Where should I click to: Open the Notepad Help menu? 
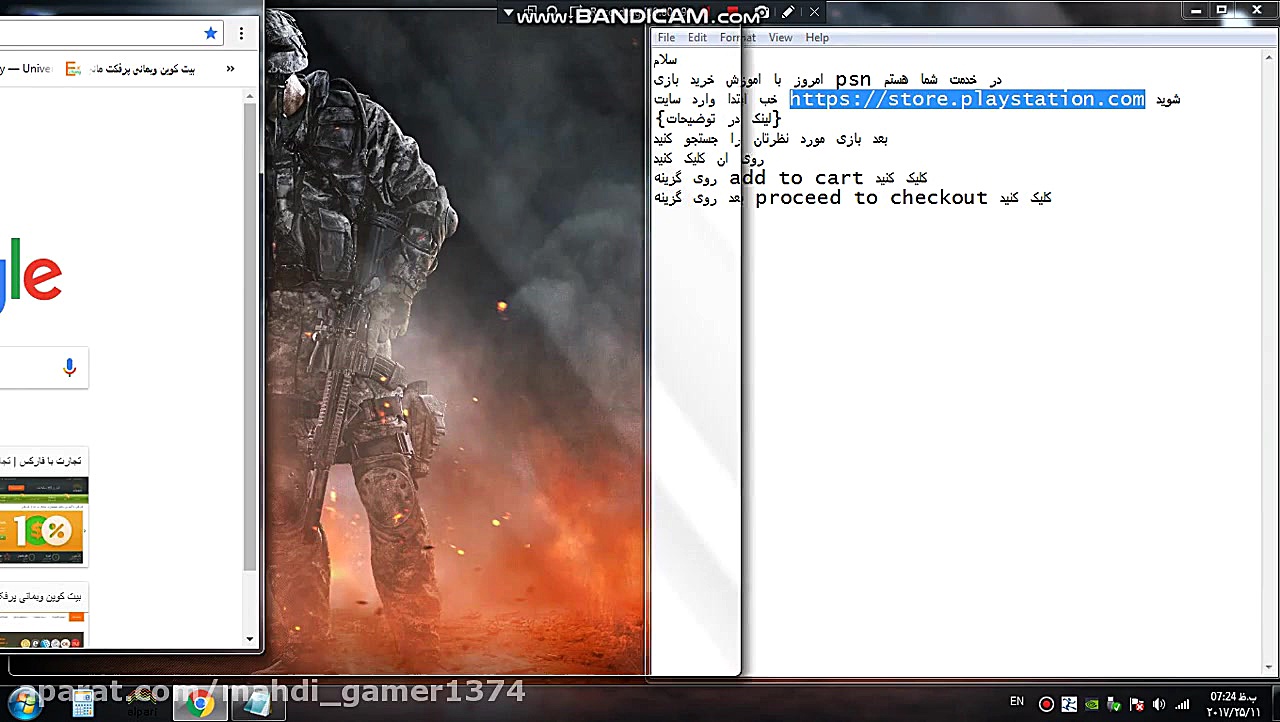click(x=817, y=38)
